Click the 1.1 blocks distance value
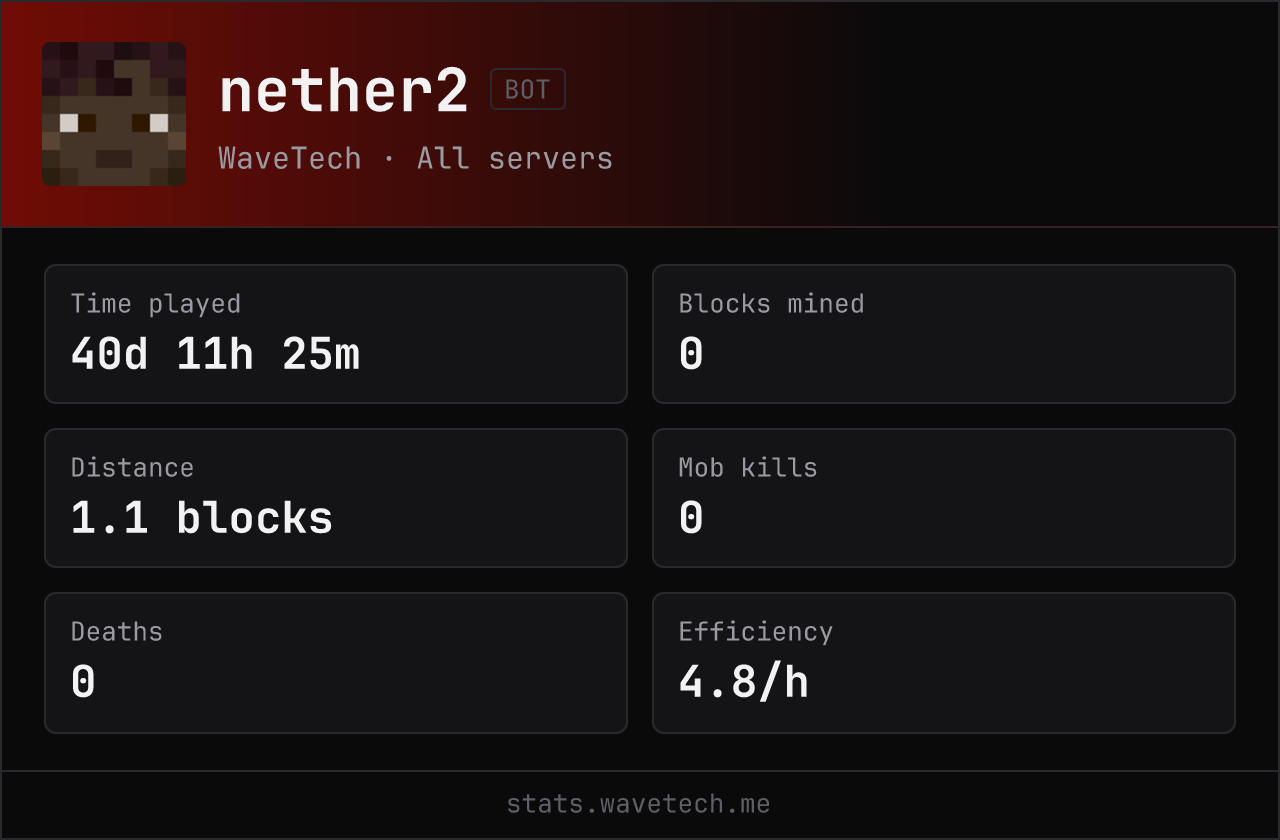 [202, 518]
